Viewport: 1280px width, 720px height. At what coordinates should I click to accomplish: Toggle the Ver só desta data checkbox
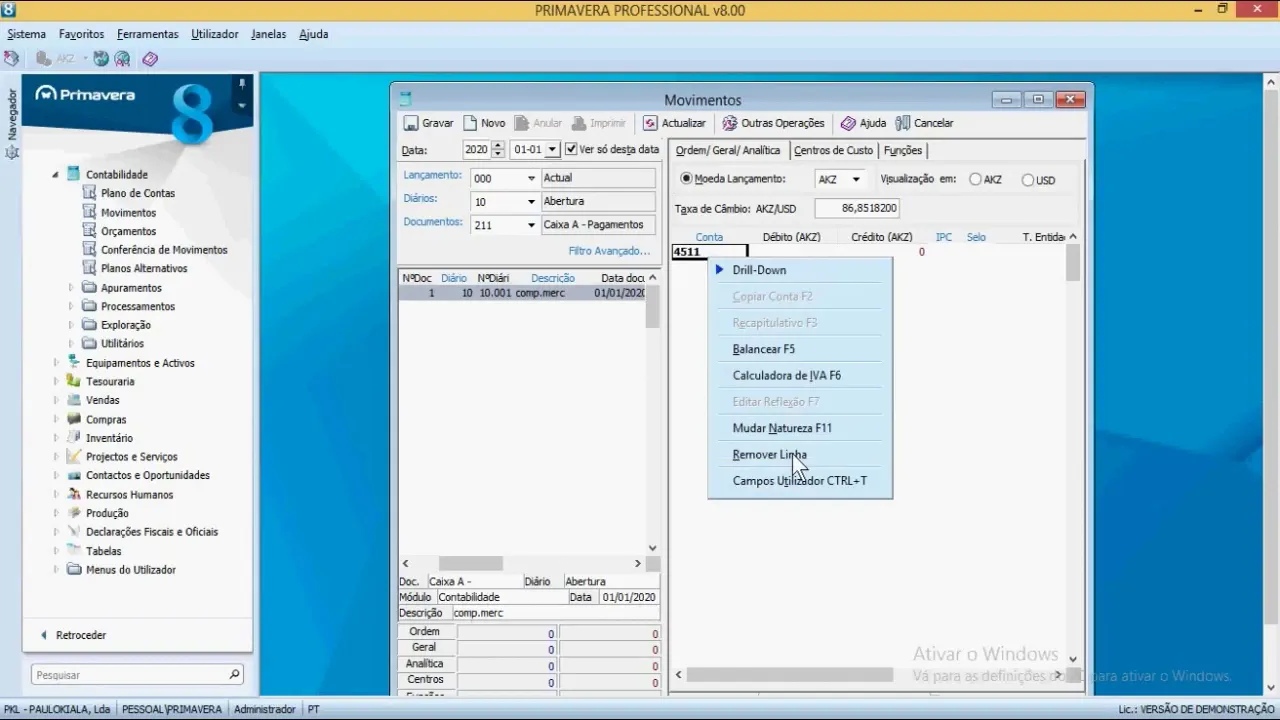(x=571, y=149)
